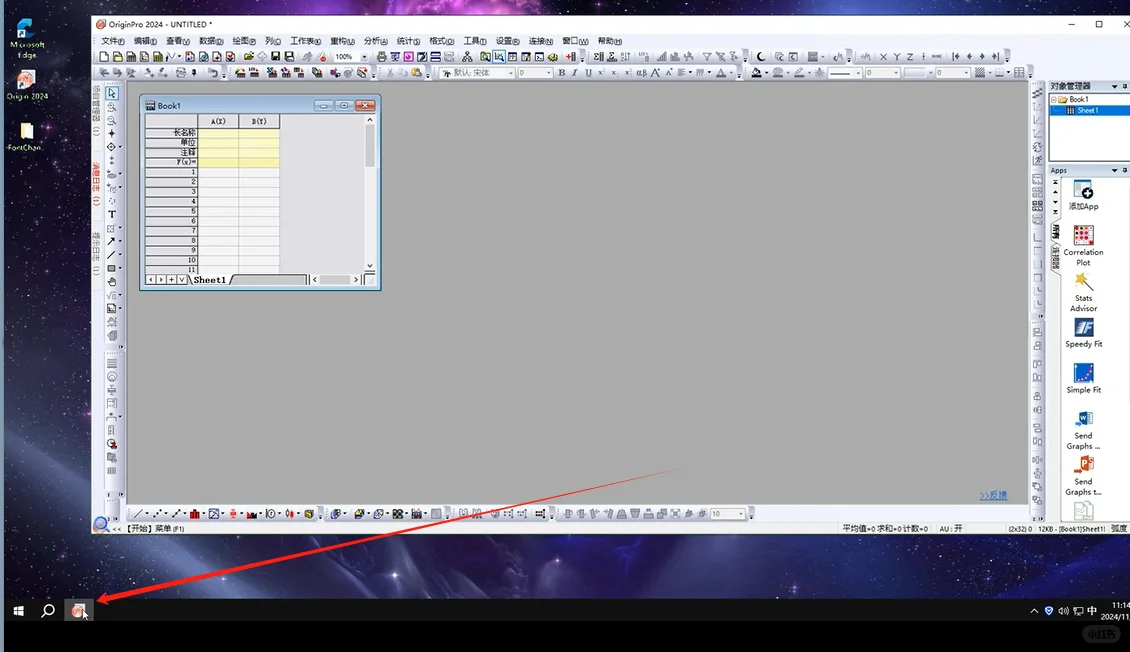
Task: Toggle Greek αβ font button
Action: 641,73
